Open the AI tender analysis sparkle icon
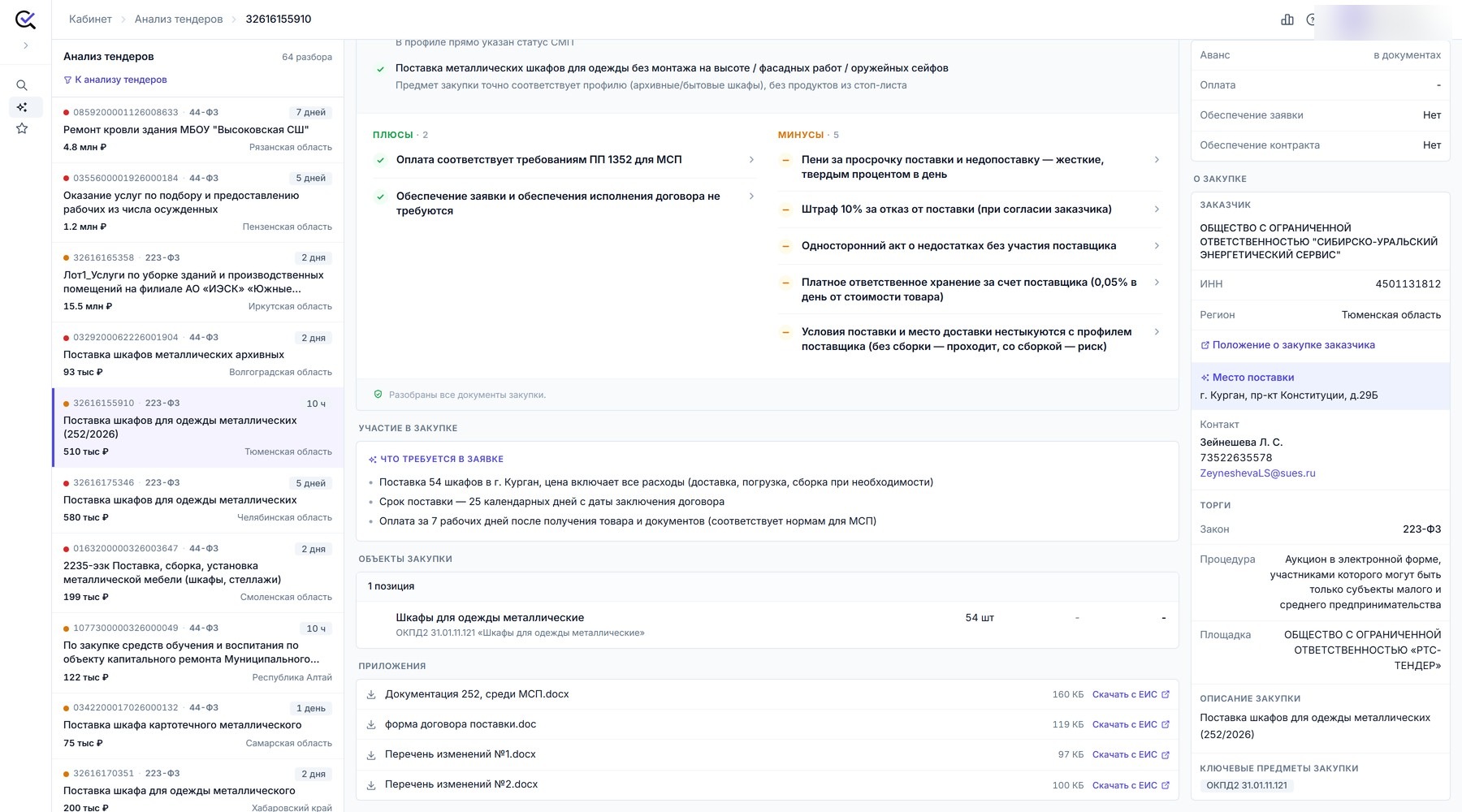 point(22,107)
